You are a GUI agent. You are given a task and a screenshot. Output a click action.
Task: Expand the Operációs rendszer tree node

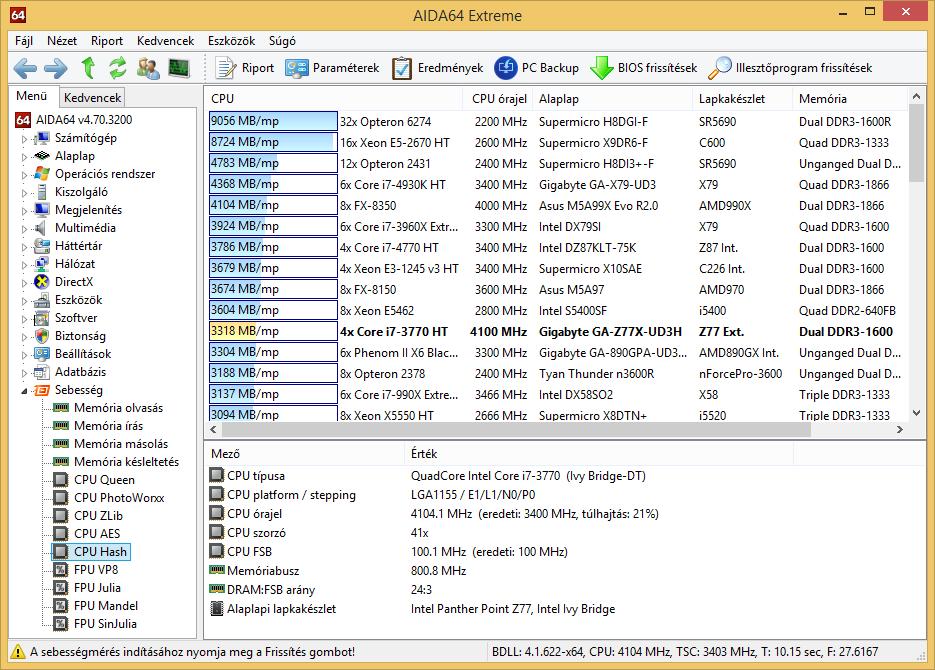24,175
